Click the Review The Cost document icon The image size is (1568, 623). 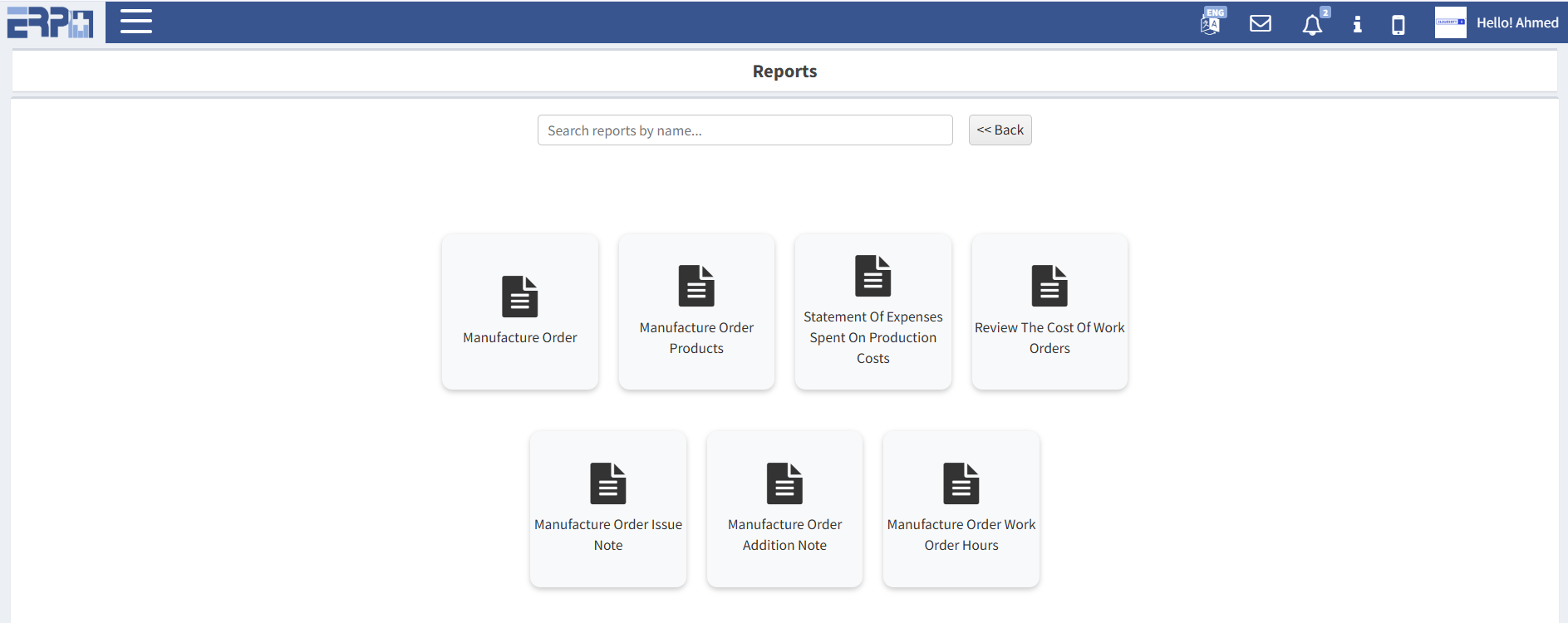1049,286
